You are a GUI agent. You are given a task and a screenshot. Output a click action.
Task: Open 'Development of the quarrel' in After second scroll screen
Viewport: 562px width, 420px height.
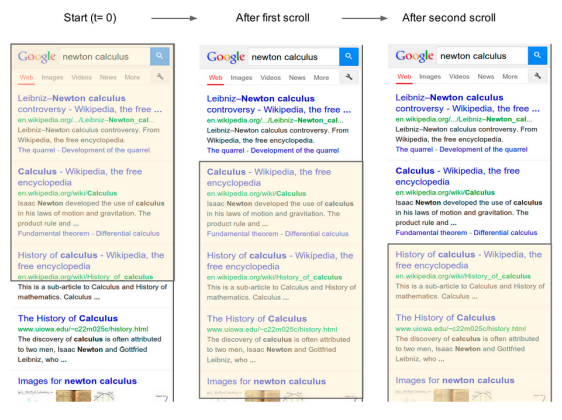484,149
